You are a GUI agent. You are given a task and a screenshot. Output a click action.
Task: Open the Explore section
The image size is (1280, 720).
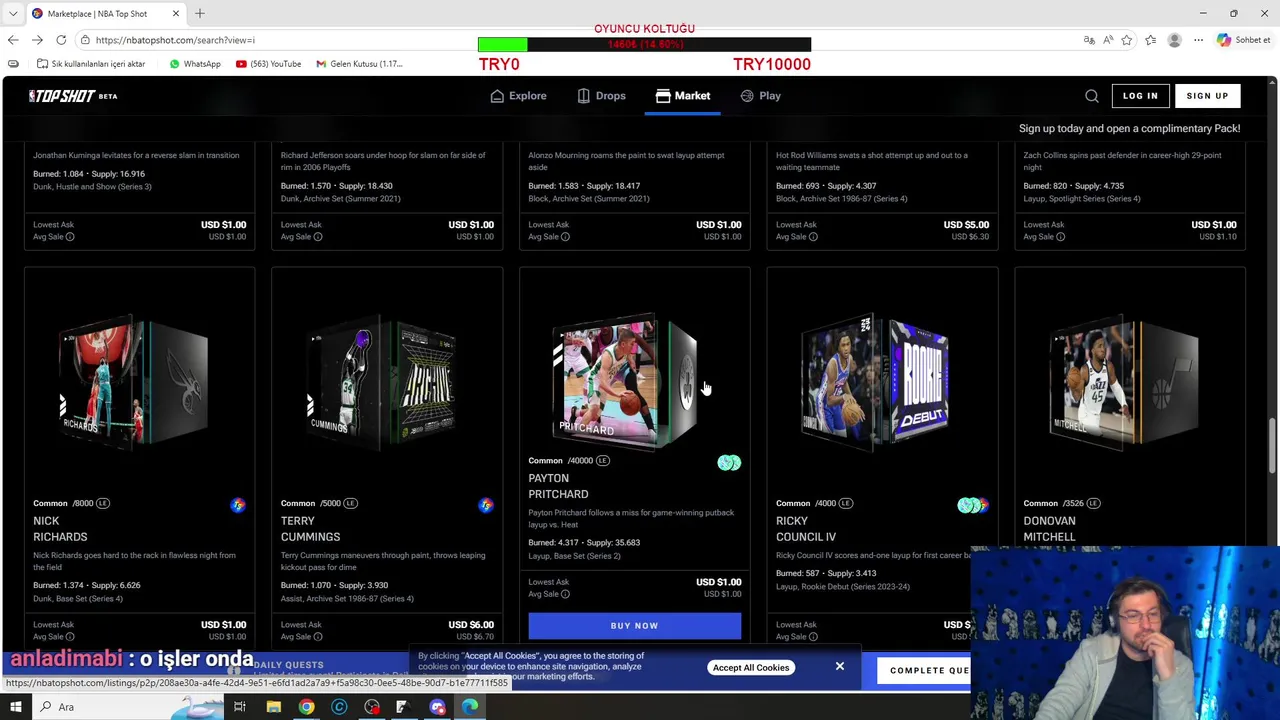click(x=518, y=96)
